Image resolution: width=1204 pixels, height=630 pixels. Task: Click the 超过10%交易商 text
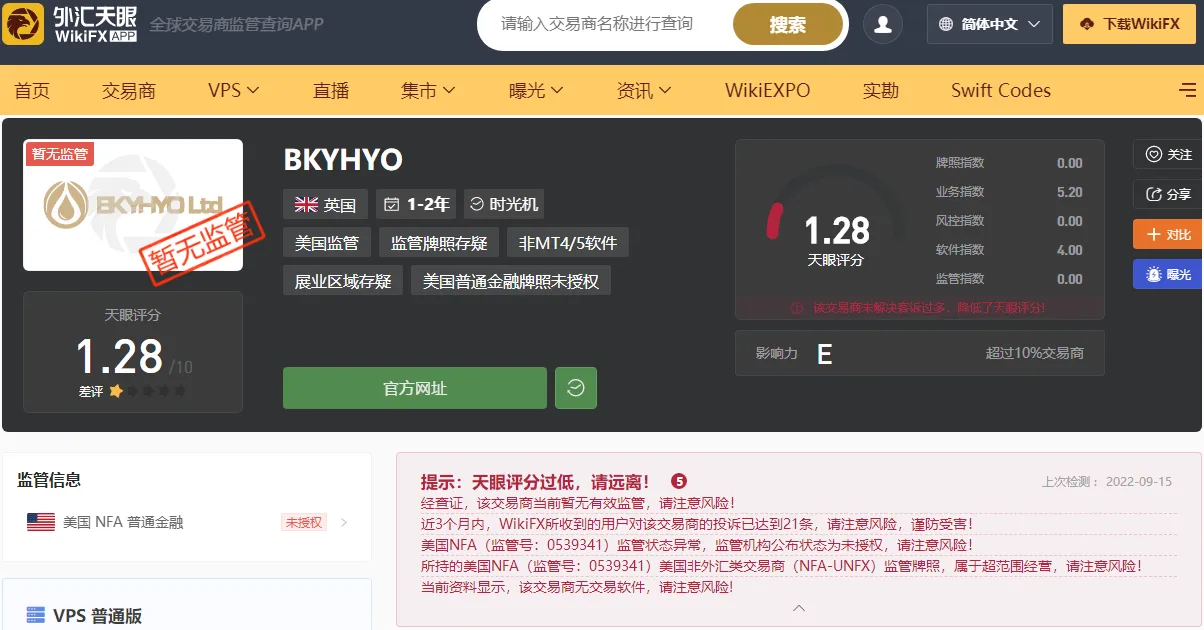1035,353
